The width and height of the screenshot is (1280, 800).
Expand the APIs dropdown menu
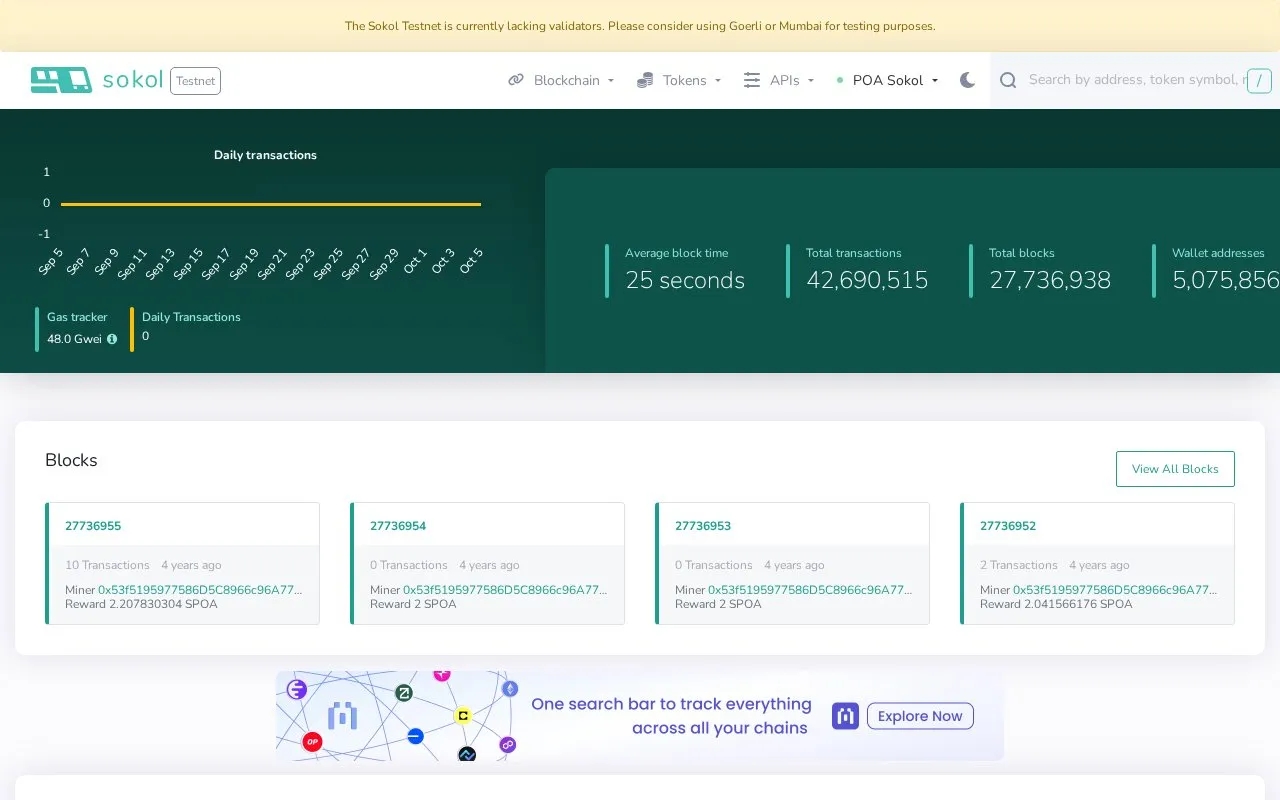(779, 80)
